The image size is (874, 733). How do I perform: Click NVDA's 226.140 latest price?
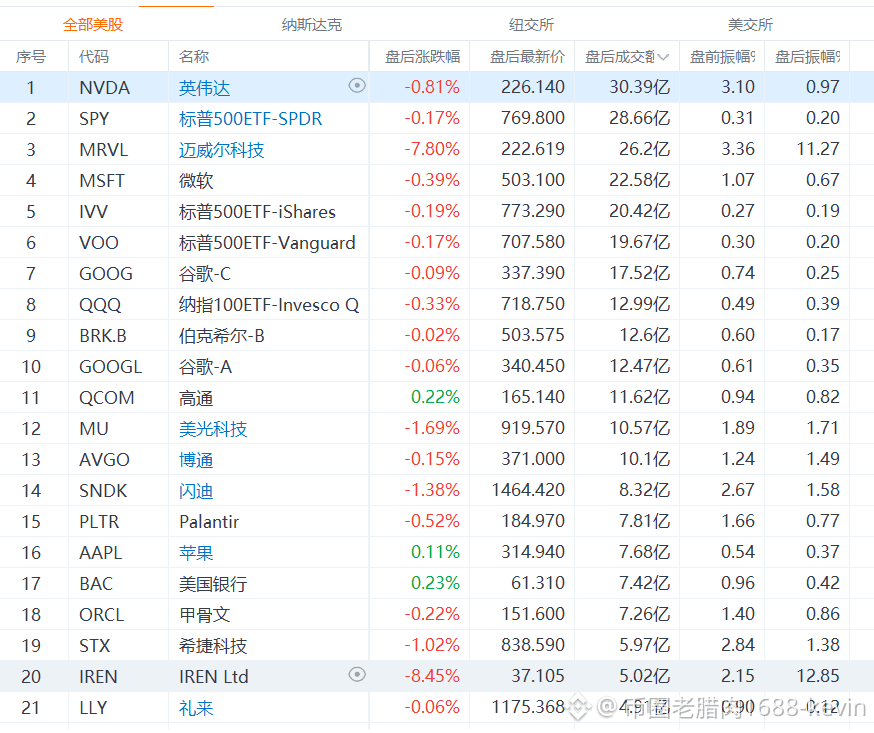click(533, 87)
